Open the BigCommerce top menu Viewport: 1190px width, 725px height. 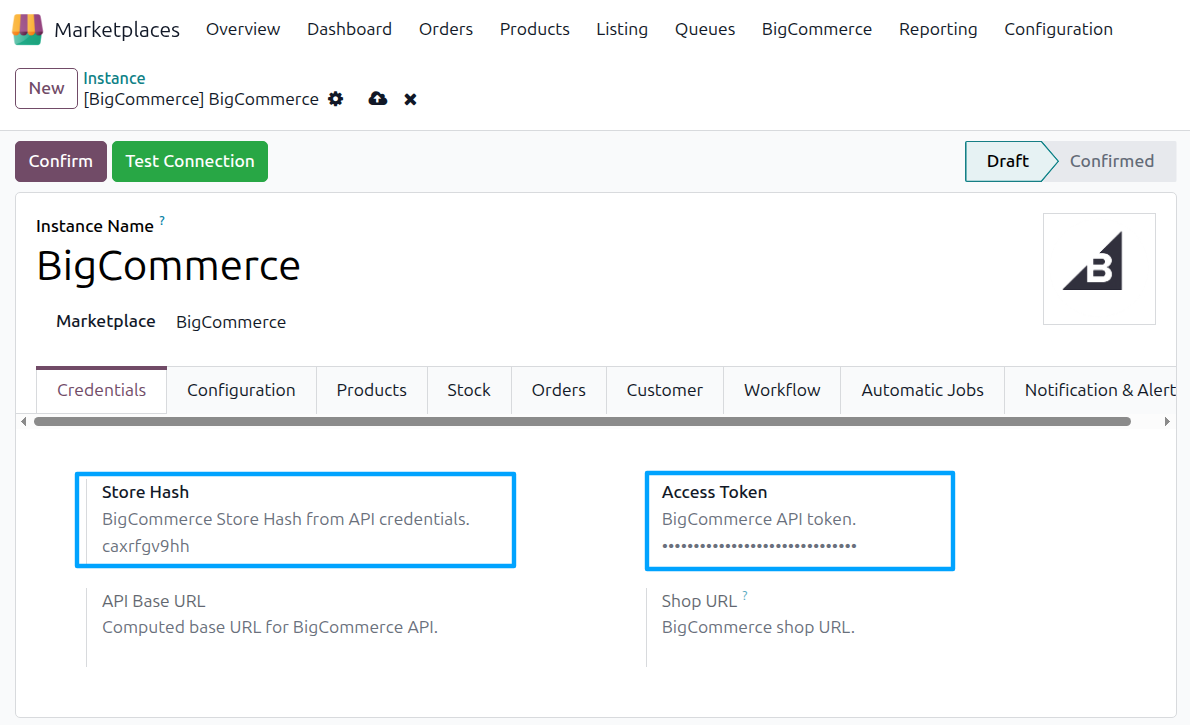point(817,29)
